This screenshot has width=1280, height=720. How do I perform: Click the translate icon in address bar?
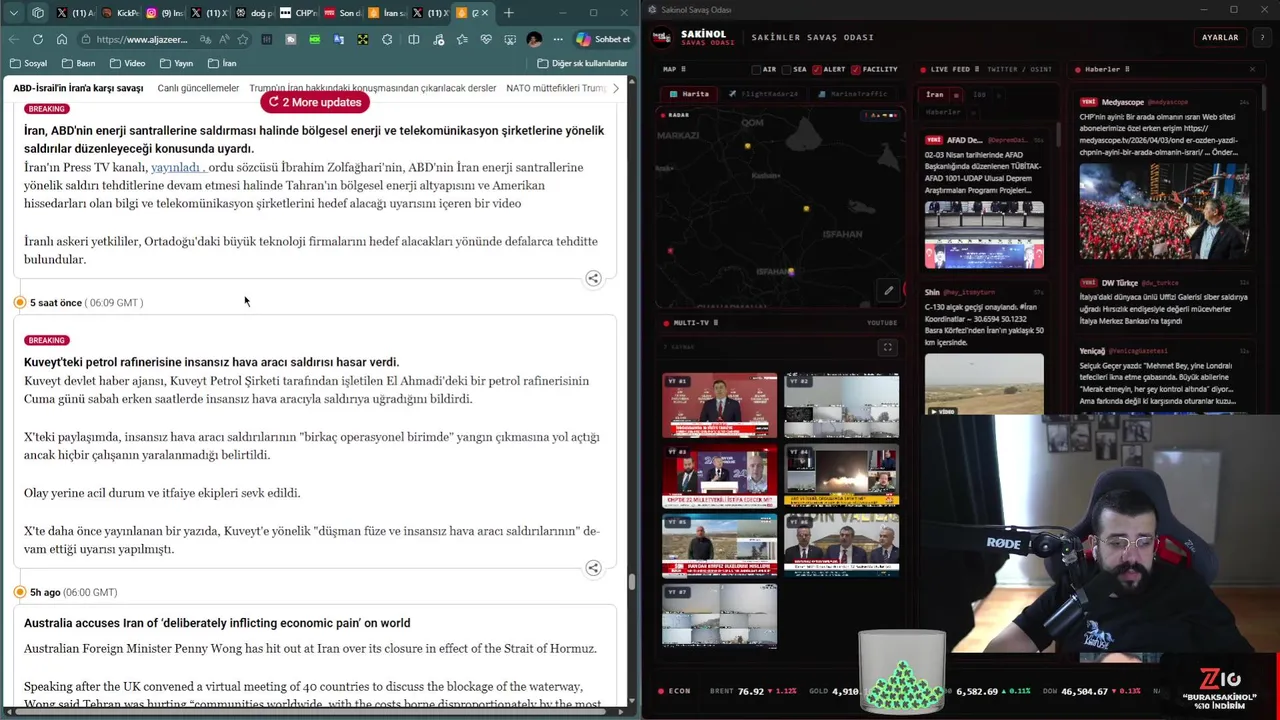[x=205, y=39]
